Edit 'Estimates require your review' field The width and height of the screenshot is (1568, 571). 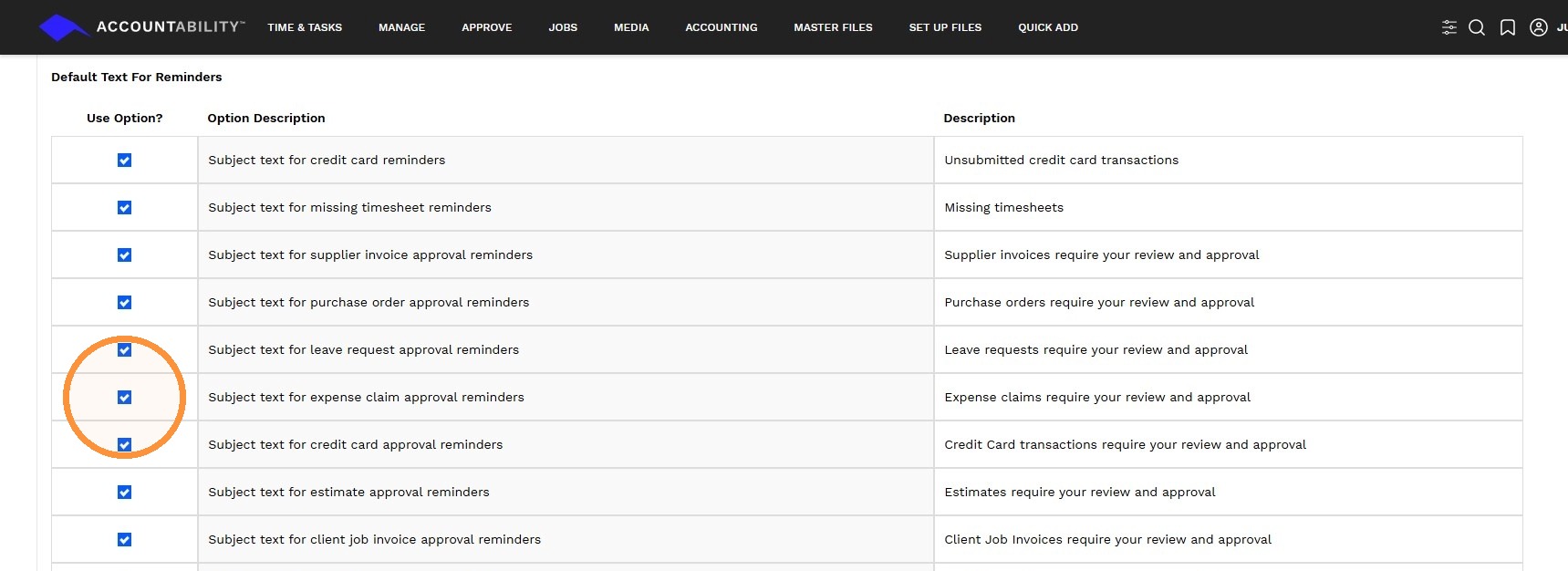[x=1228, y=493]
